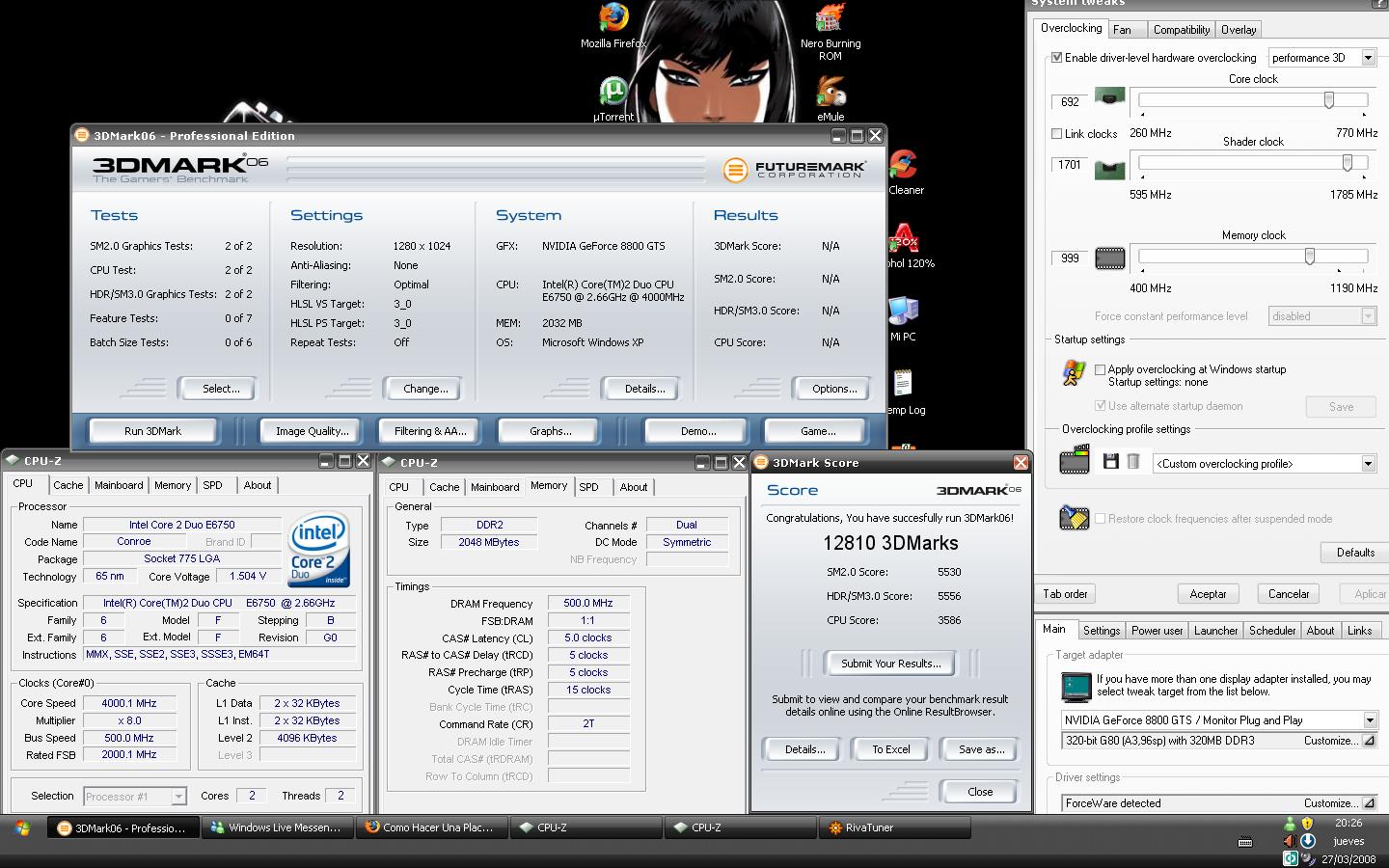1389x868 pixels.
Task: Click the memory clock value field 999
Action: (x=1070, y=258)
